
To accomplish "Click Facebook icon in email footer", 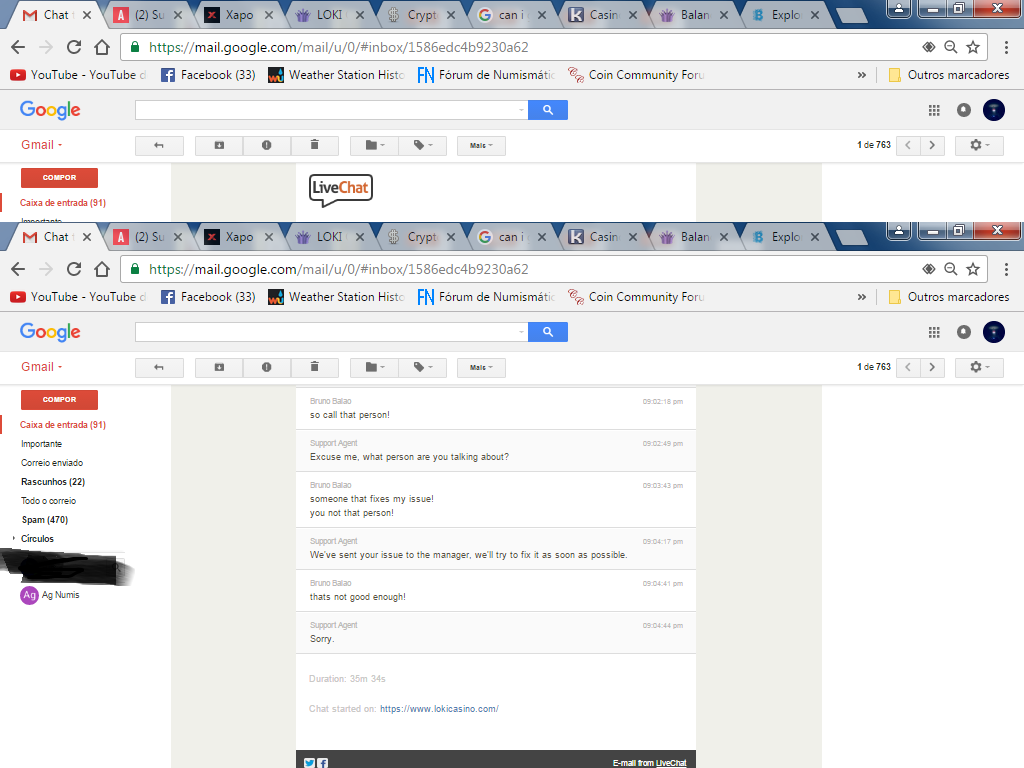I will tap(323, 762).
